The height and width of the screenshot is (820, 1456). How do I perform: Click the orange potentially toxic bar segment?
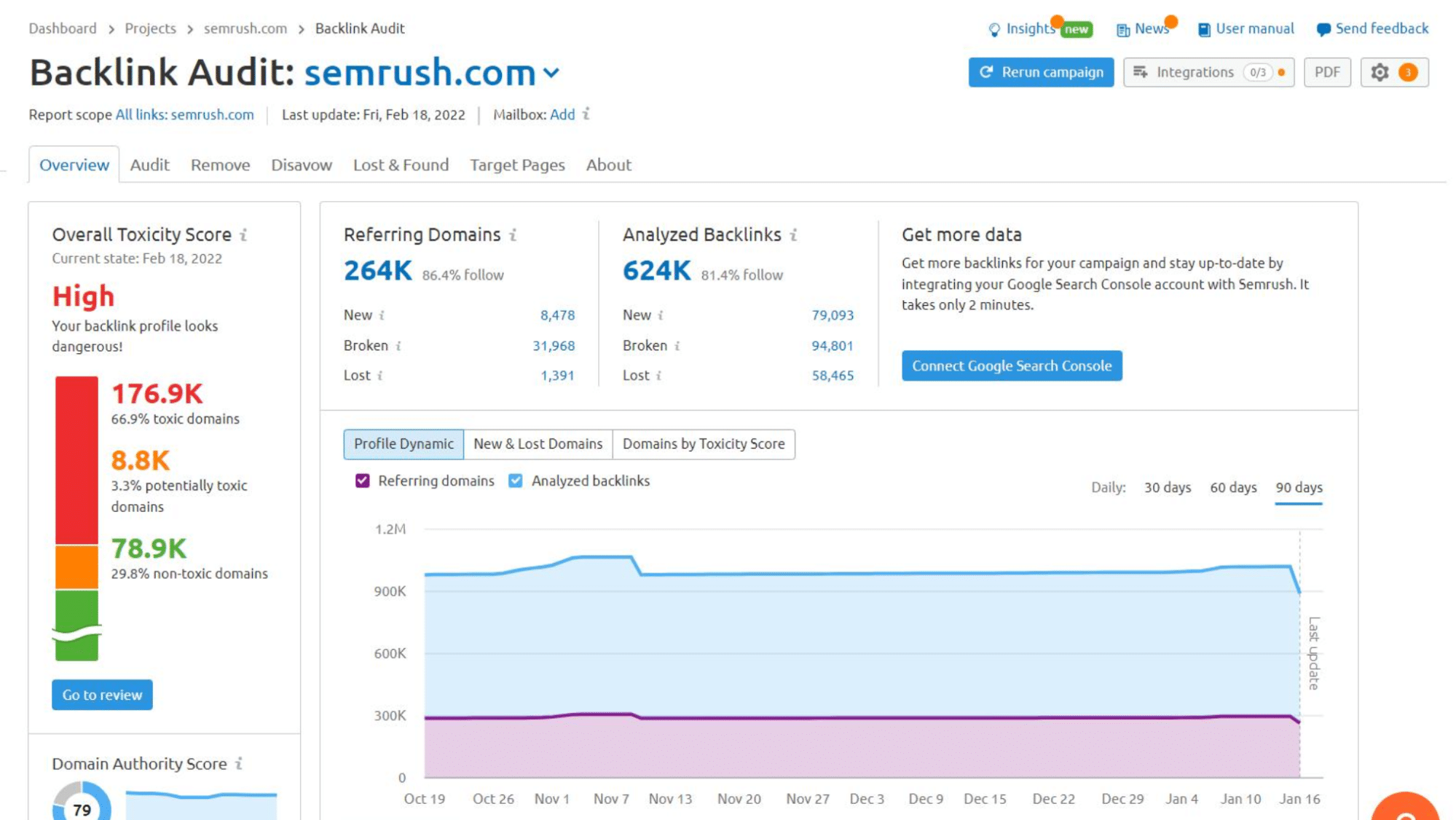[x=76, y=567]
